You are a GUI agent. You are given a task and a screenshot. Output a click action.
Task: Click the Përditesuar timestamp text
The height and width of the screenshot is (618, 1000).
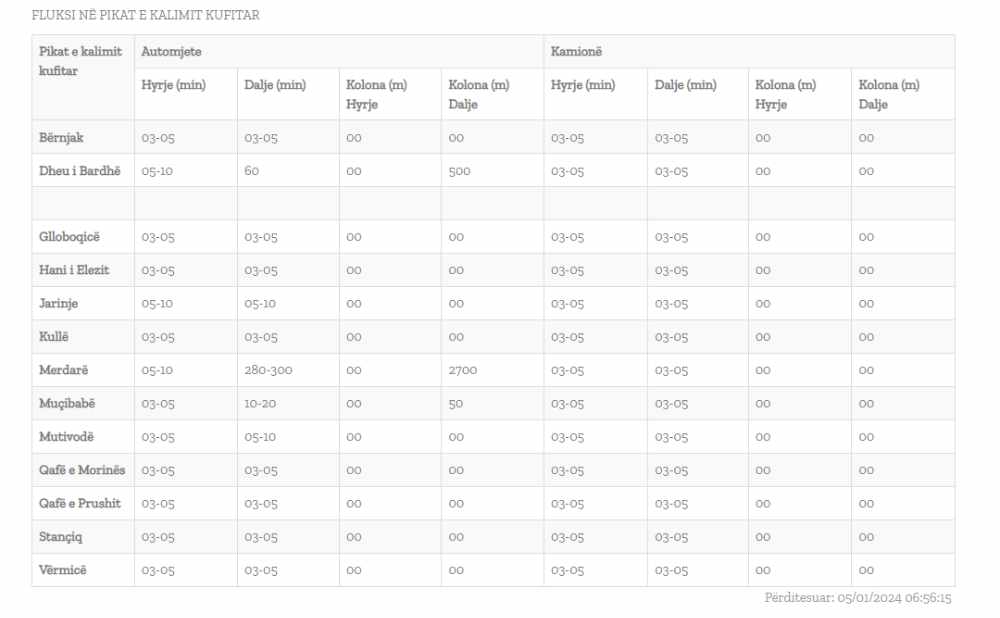(x=857, y=598)
